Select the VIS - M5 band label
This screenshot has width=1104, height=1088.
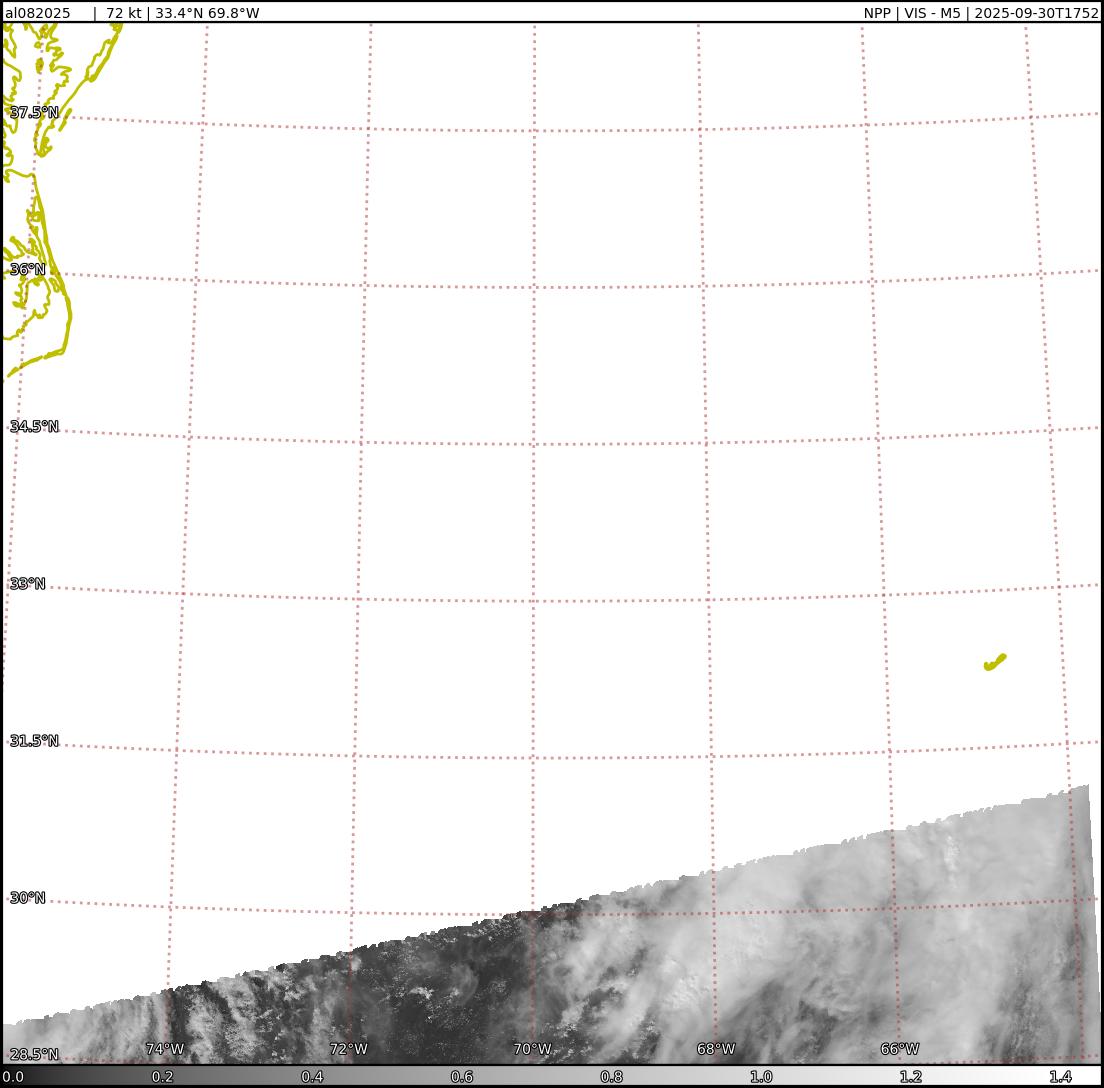931,13
